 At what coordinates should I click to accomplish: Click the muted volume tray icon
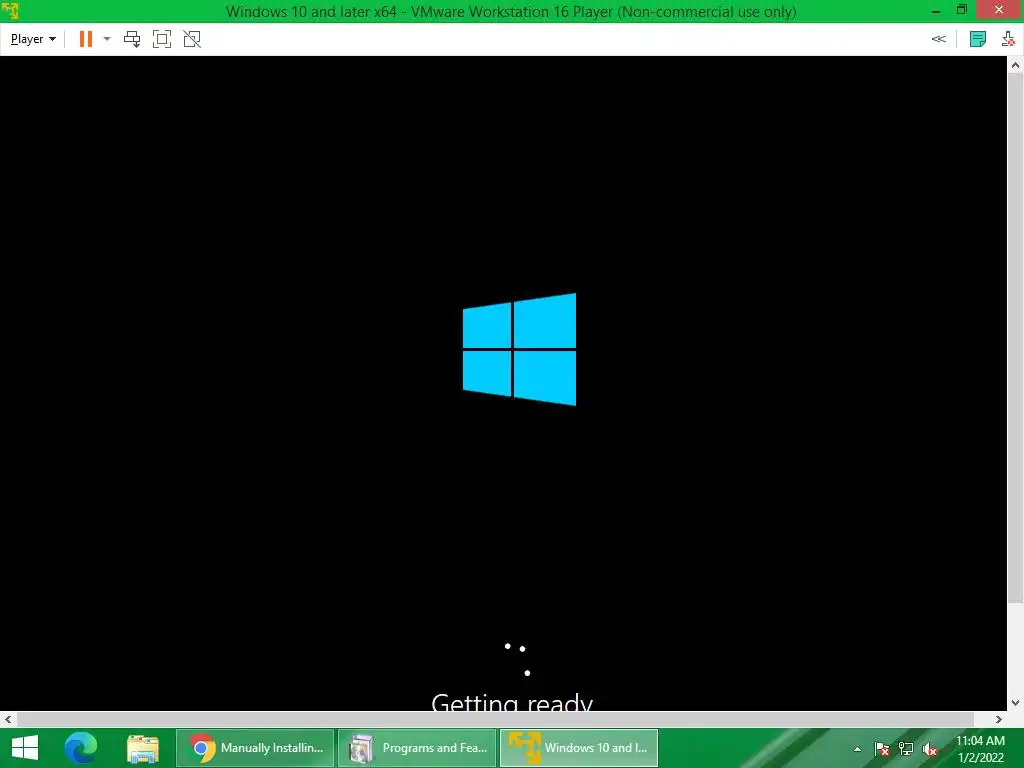pos(930,749)
